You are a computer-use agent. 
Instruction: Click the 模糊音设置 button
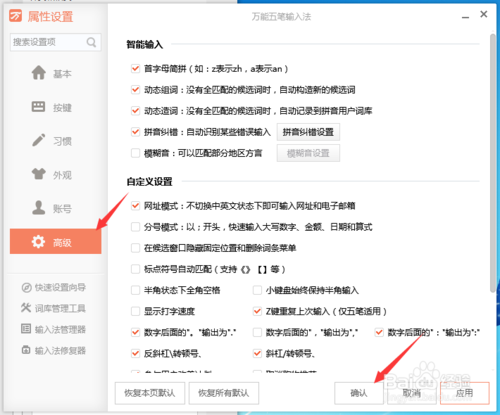click(x=308, y=153)
